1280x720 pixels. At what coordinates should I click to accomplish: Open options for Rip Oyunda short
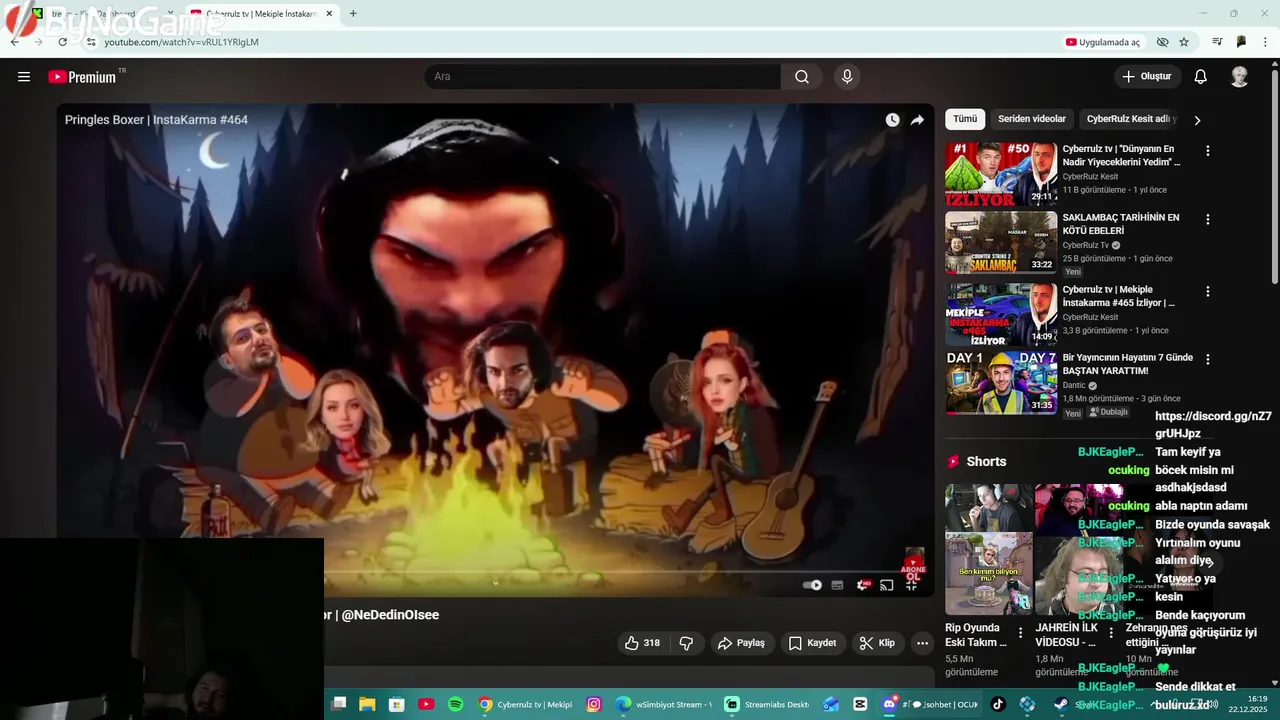[1020, 633]
